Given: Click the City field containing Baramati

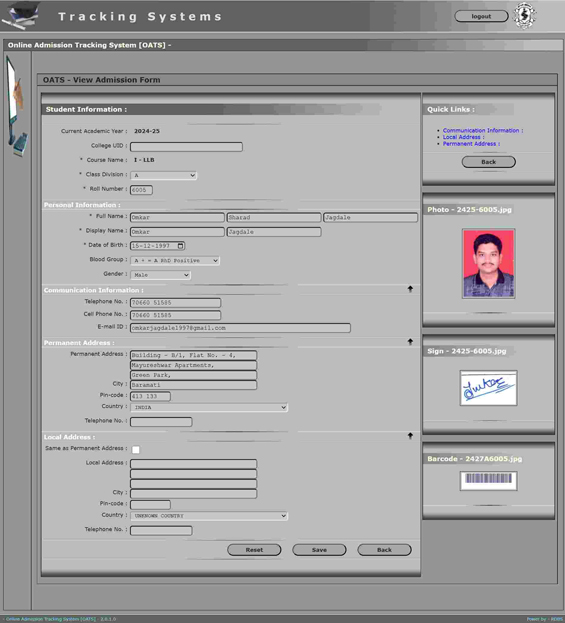Looking at the screenshot, I should (193, 385).
